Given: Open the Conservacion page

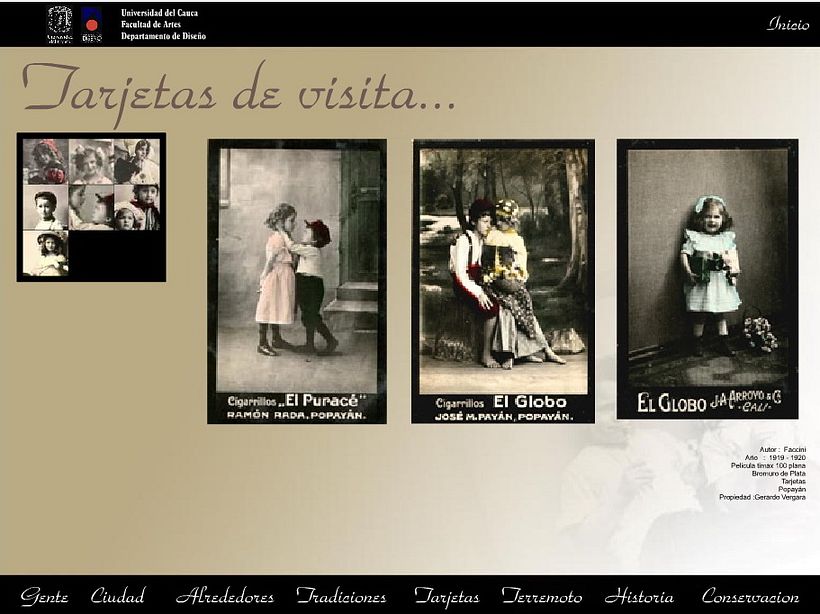Looking at the screenshot, I should [x=750, y=596].
